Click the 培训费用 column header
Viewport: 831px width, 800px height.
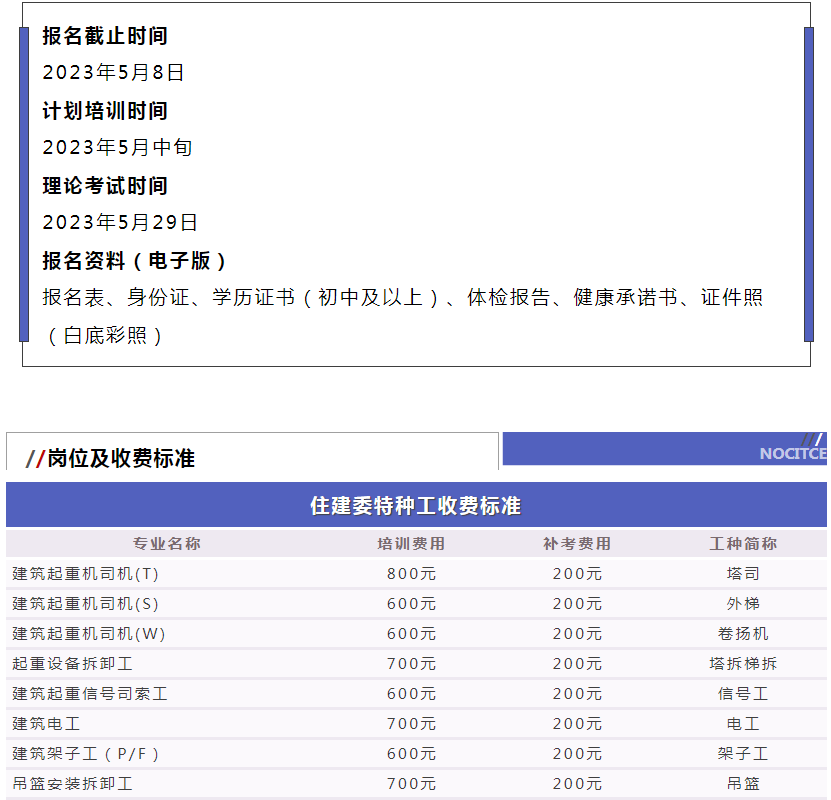pyautogui.click(x=411, y=544)
